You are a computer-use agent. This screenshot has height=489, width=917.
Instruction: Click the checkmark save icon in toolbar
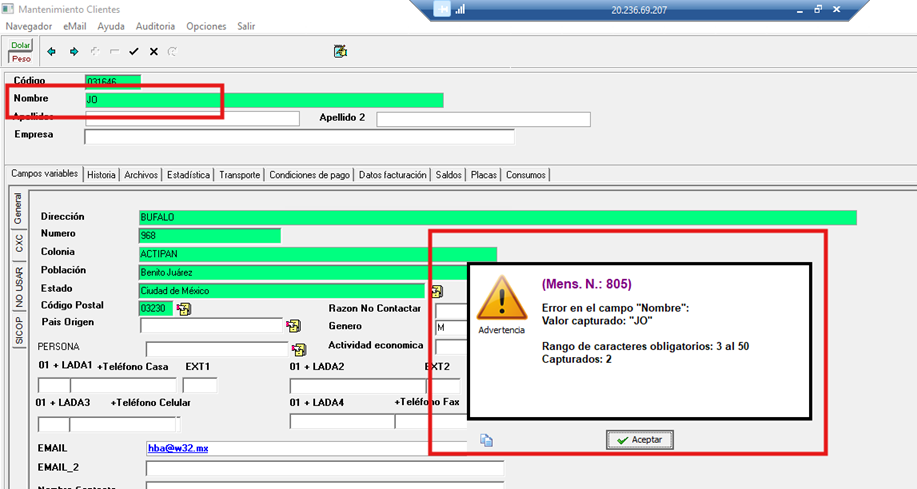[133, 51]
